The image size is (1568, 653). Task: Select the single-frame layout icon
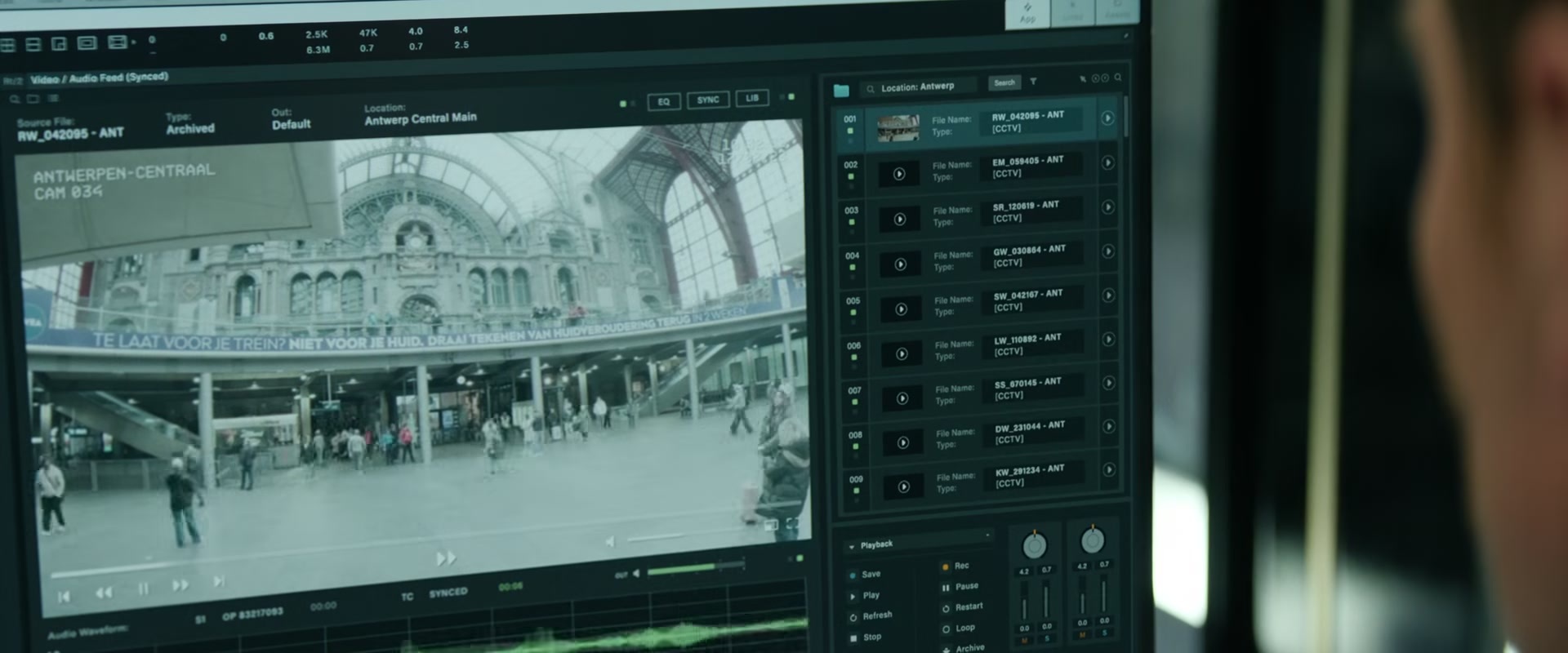[x=87, y=42]
